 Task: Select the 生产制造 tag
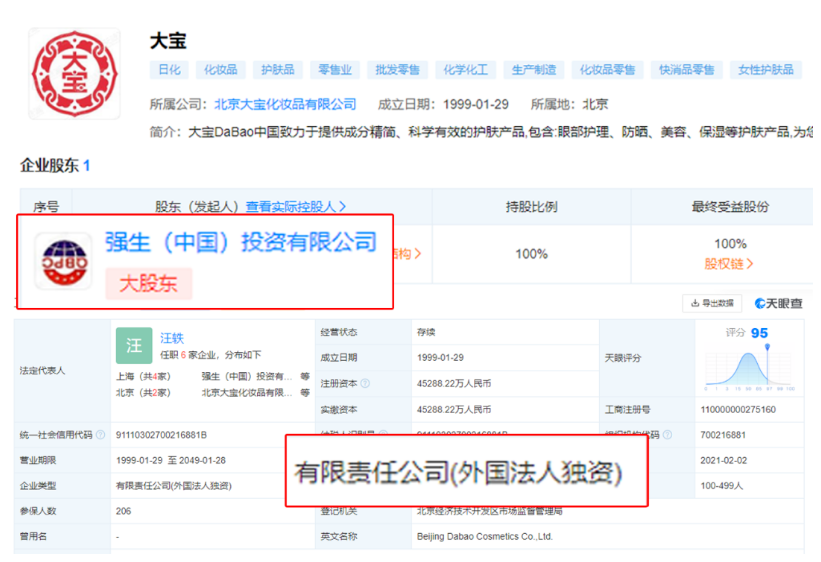coord(534,70)
